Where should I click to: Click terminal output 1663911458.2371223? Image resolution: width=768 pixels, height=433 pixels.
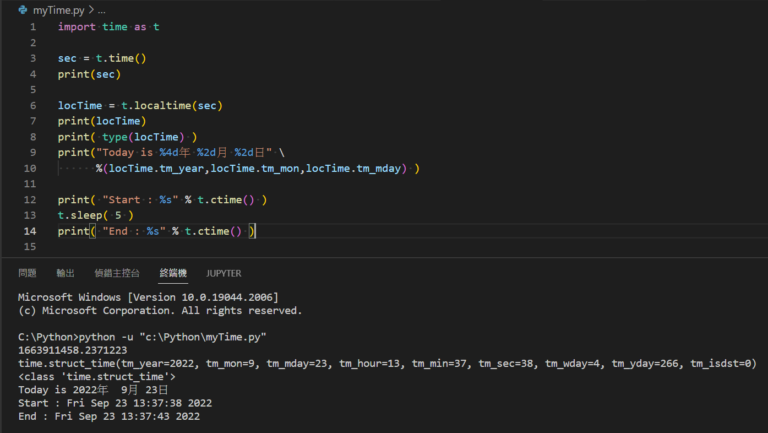click(72, 350)
